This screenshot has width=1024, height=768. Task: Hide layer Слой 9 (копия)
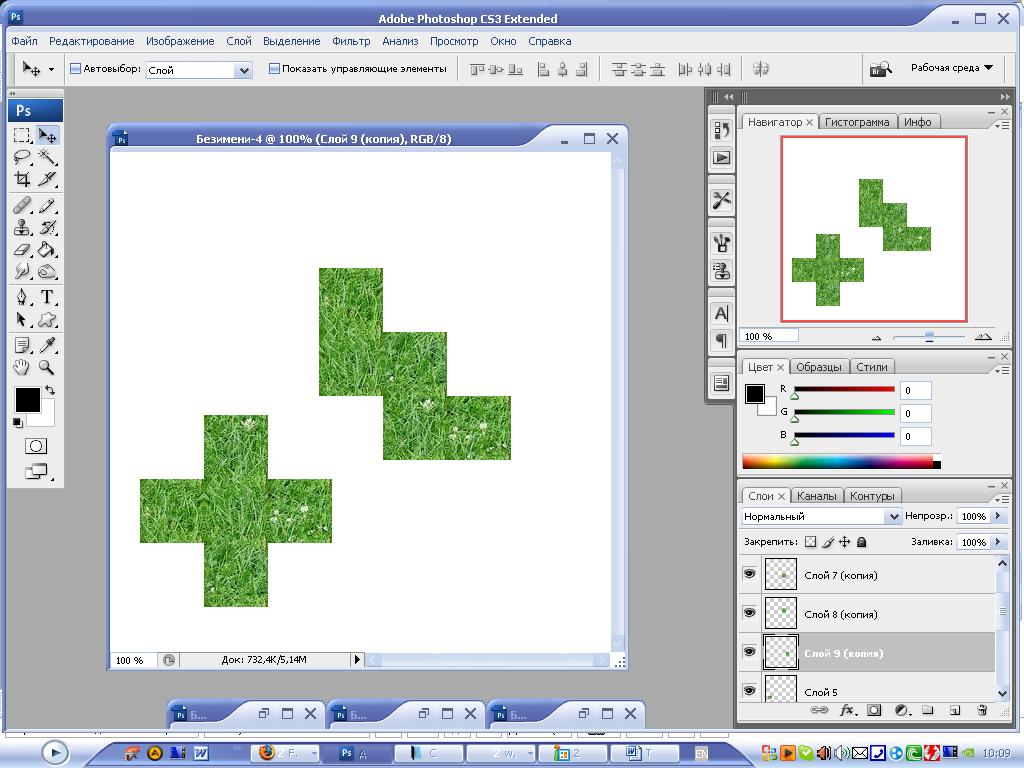(750, 652)
